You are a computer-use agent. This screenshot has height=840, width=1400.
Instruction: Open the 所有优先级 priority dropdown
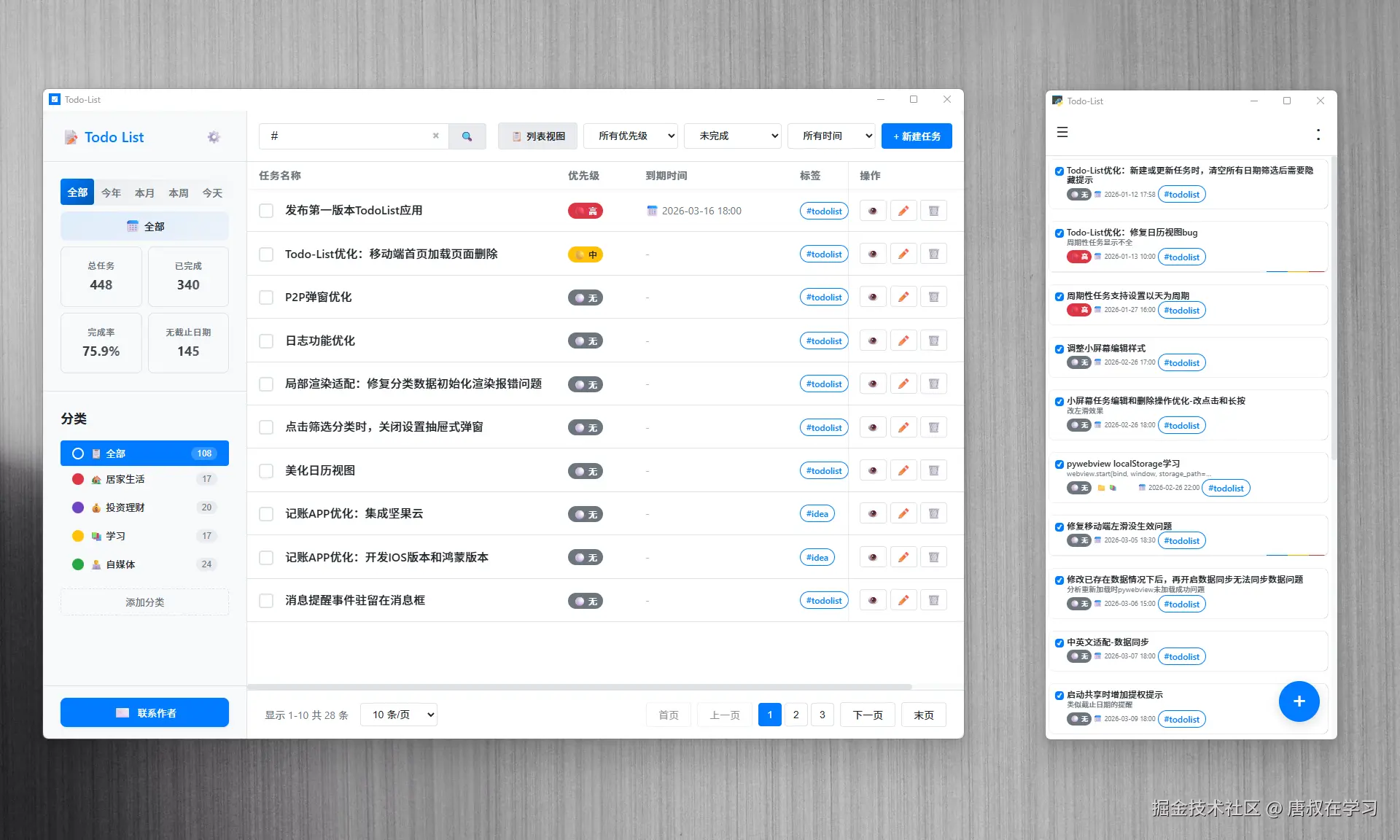tap(631, 136)
